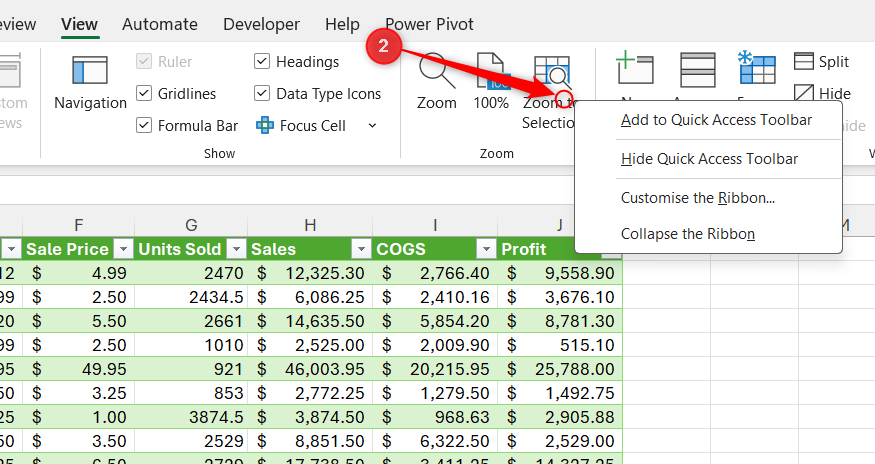Select the Units Sold cell 1010

coord(191,345)
